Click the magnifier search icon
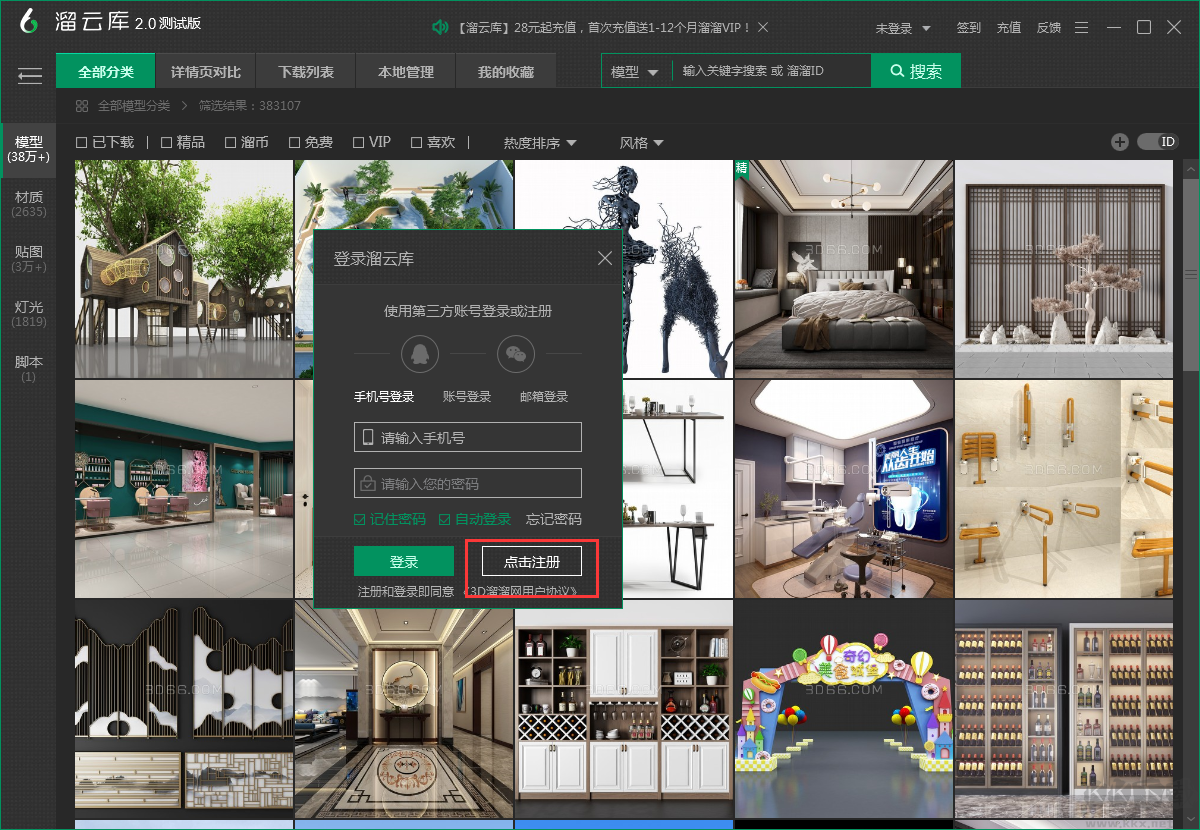This screenshot has width=1200, height=830. click(x=895, y=71)
